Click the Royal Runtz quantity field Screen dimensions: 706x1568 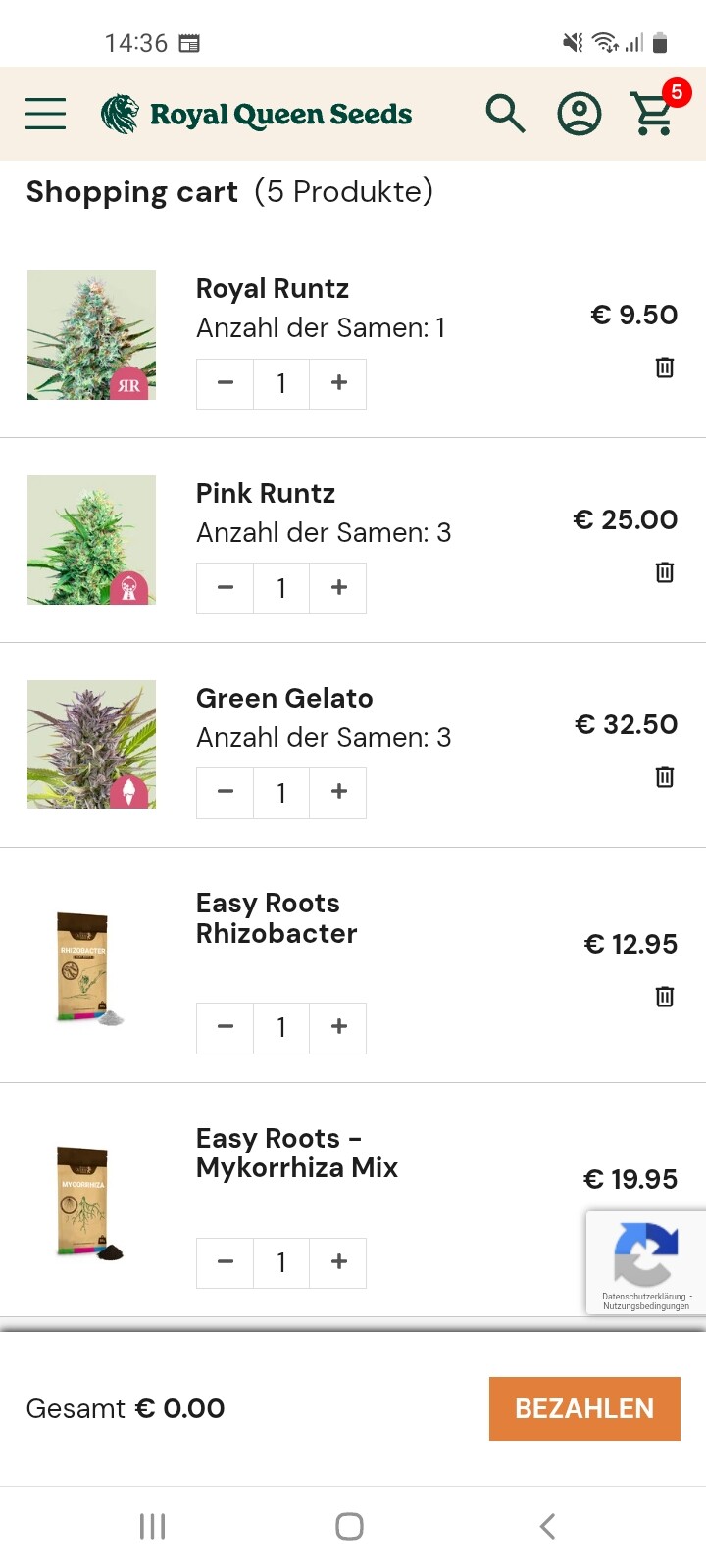pyautogui.click(x=281, y=383)
